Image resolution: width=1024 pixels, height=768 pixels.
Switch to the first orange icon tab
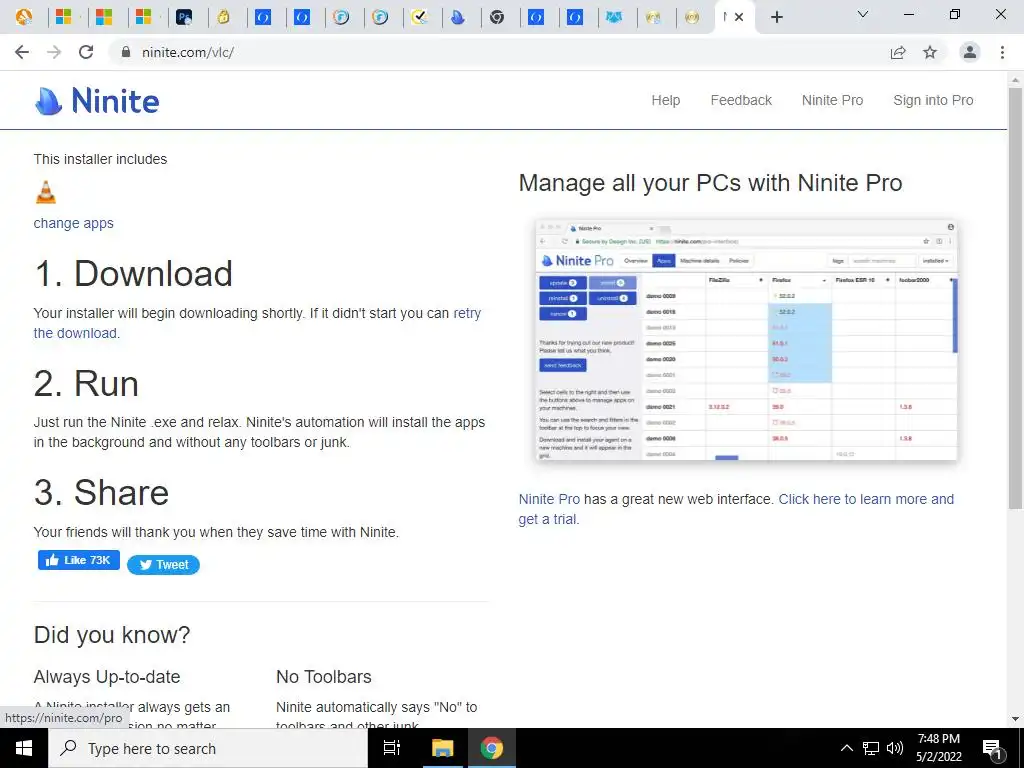pos(24,17)
